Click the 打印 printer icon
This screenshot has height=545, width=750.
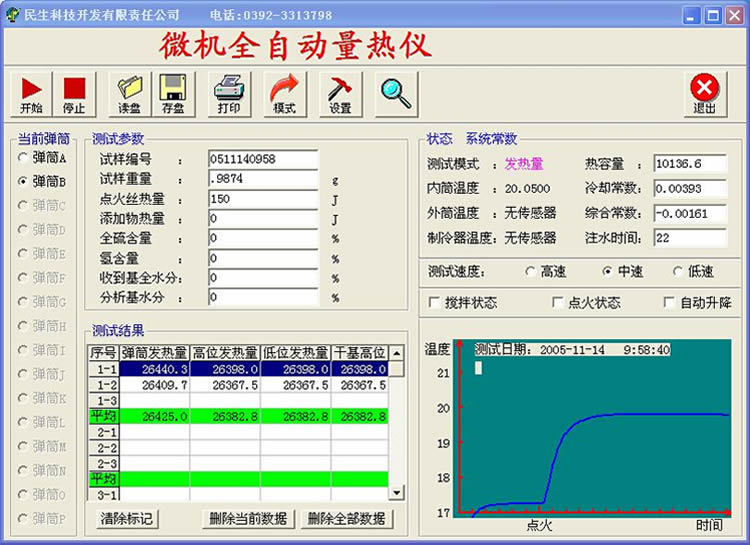(x=229, y=94)
